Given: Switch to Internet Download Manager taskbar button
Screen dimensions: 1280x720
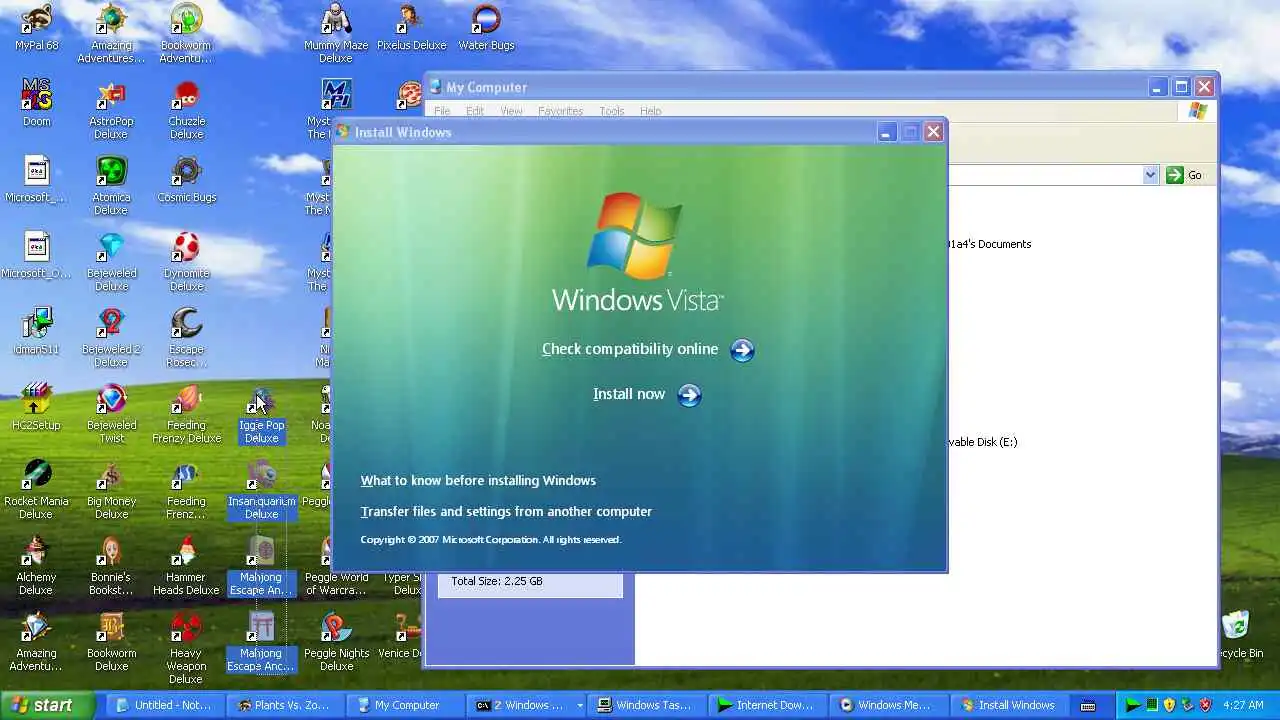Looking at the screenshot, I should (769, 705).
